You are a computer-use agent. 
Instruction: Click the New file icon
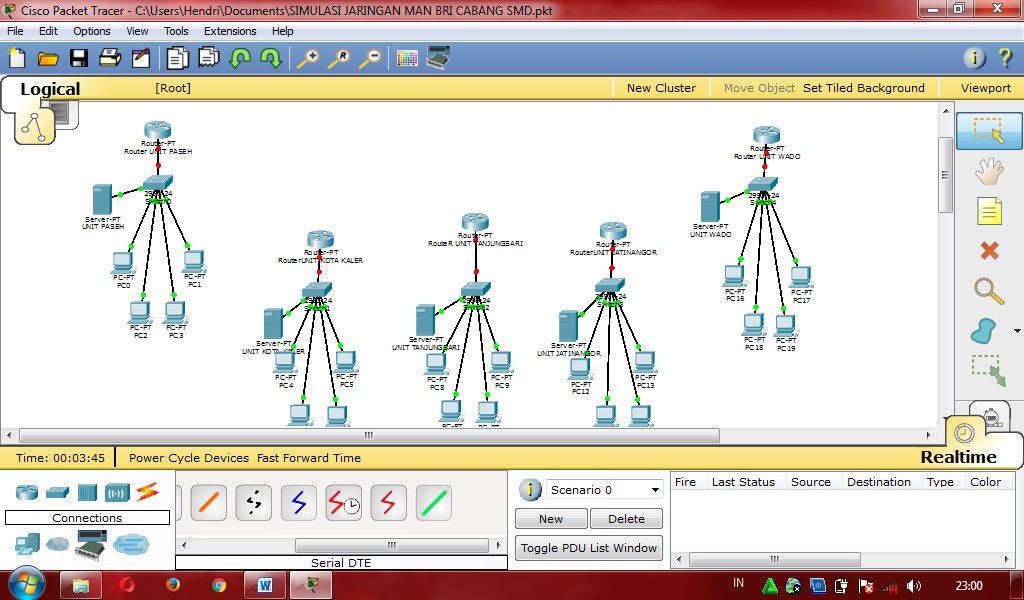[17, 58]
